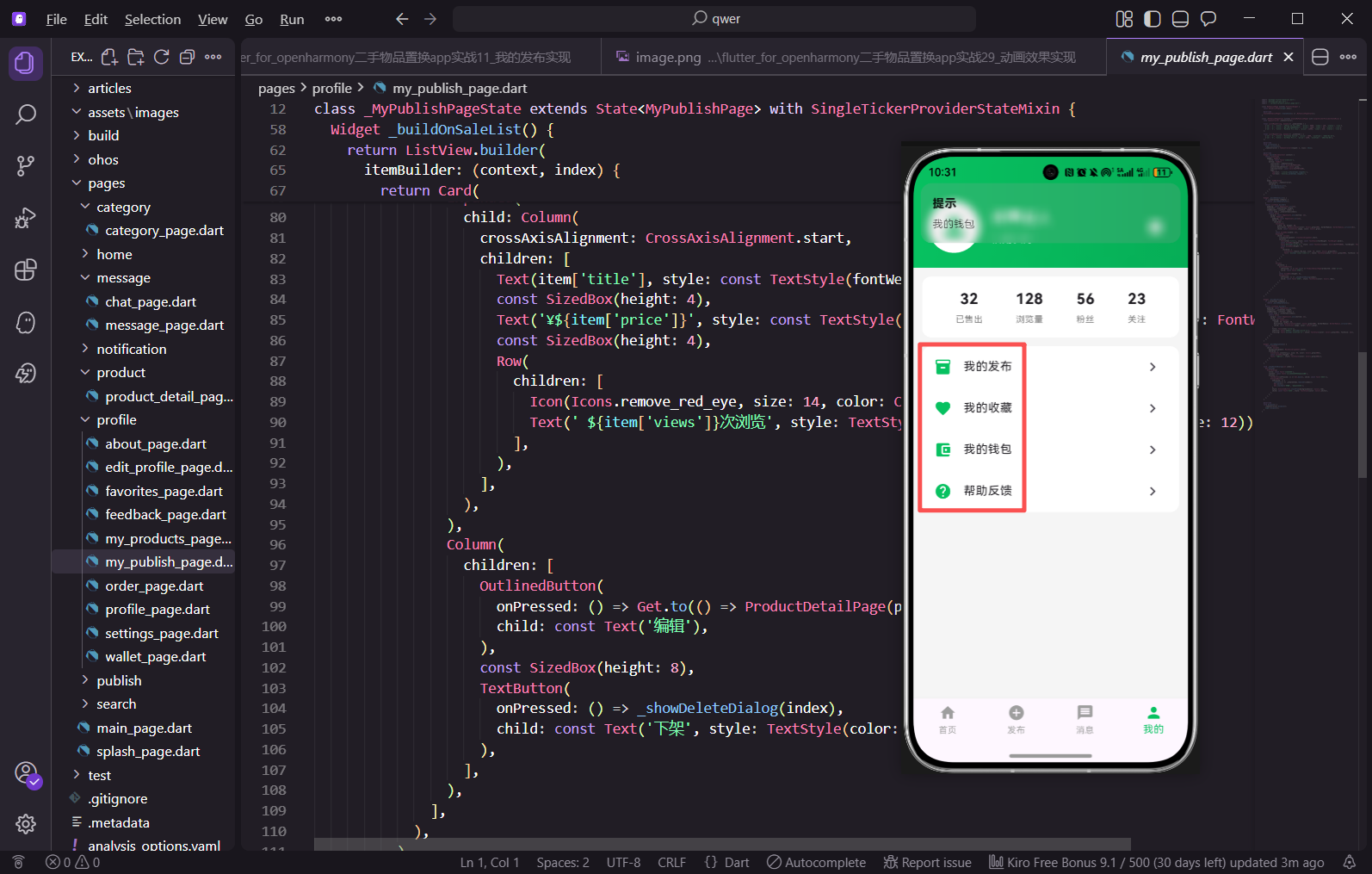
Task: Open the Edit menu
Action: pos(96,19)
